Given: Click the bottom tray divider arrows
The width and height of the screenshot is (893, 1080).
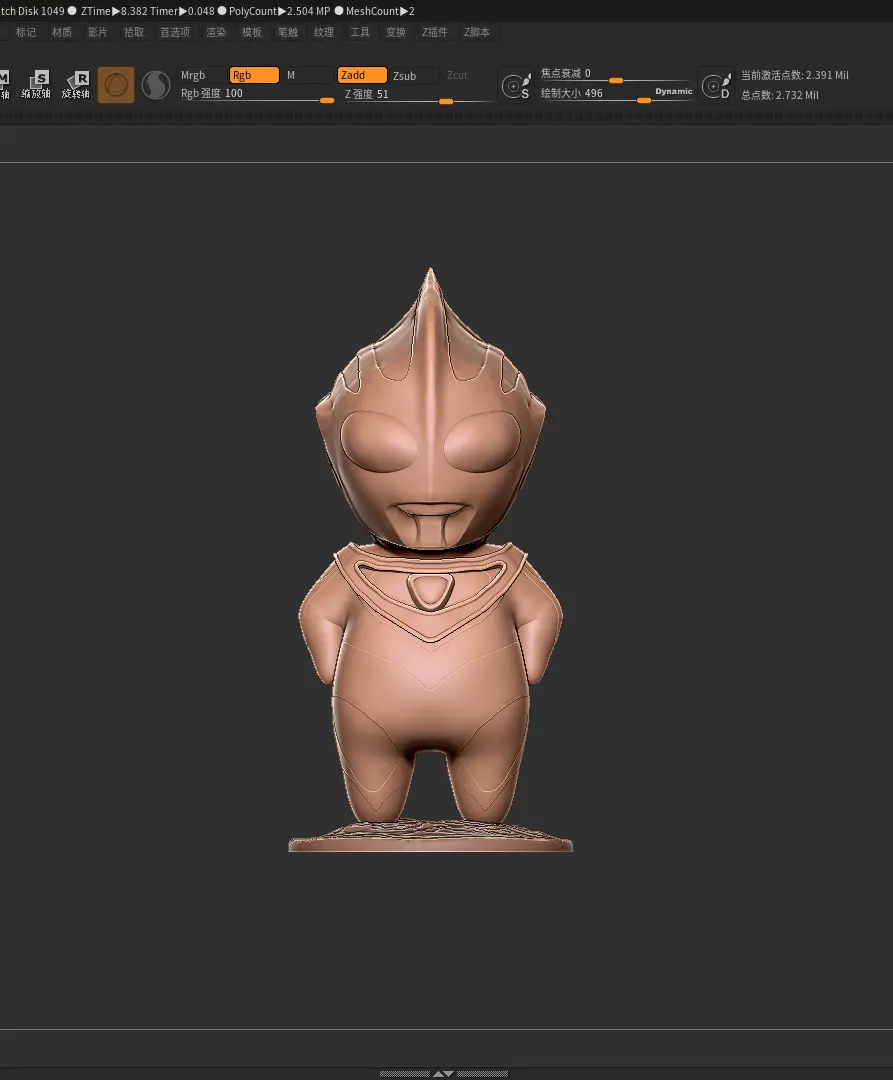Looking at the screenshot, I should [443, 1074].
